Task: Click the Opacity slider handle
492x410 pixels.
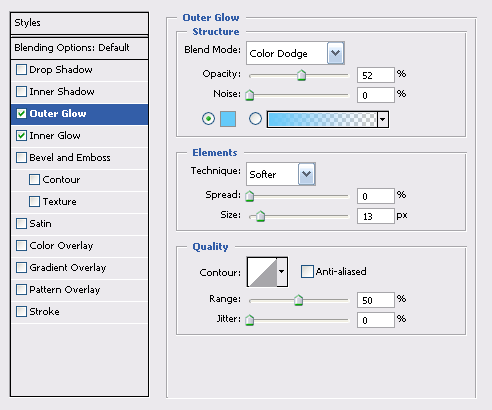Action: coord(301,75)
